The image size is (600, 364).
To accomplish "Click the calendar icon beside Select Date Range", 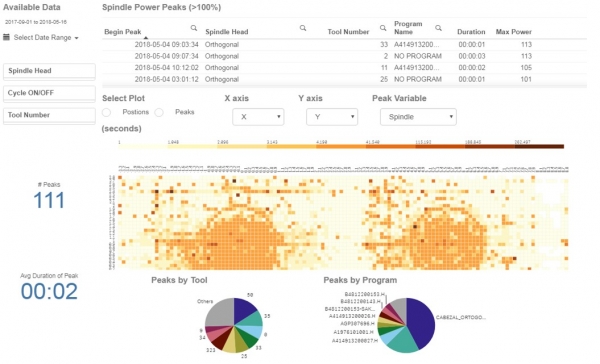I will pos(7,37).
